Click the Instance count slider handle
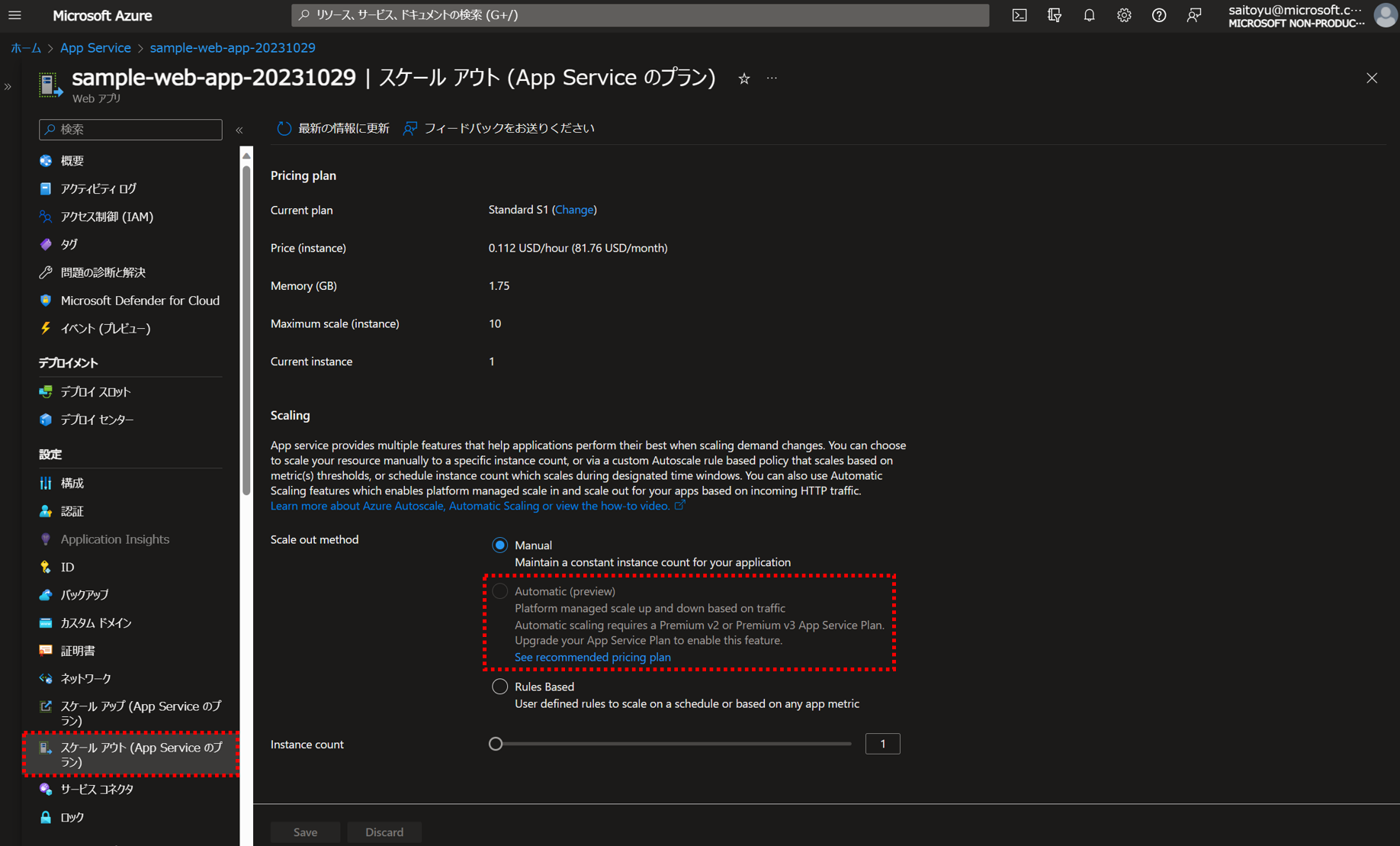1400x846 pixels. (496, 744)
